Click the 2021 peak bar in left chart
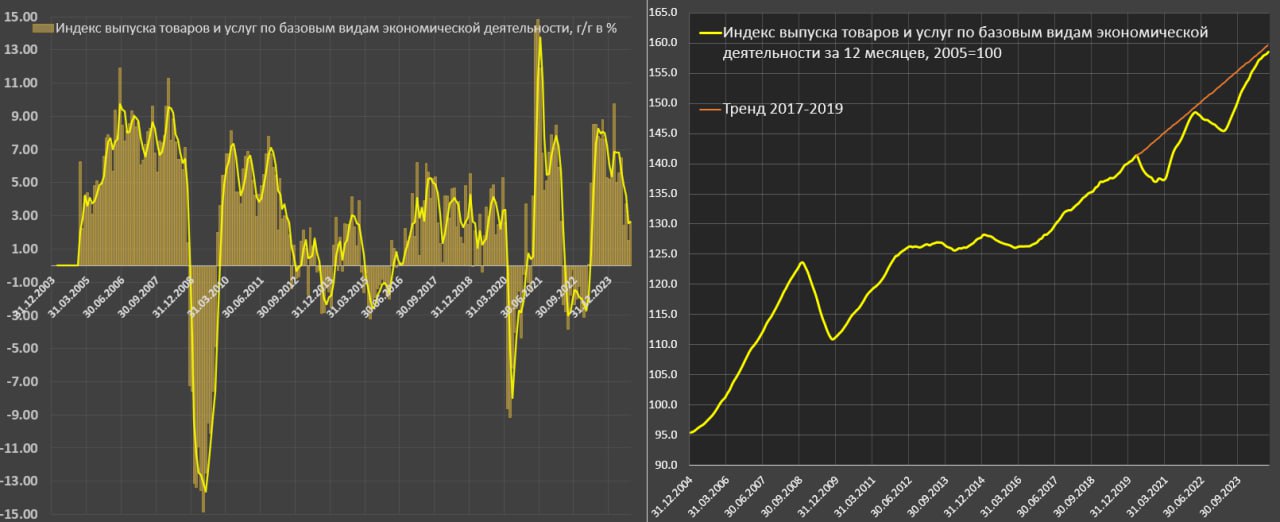This screenshot has height=522, width=1280. 537,24
